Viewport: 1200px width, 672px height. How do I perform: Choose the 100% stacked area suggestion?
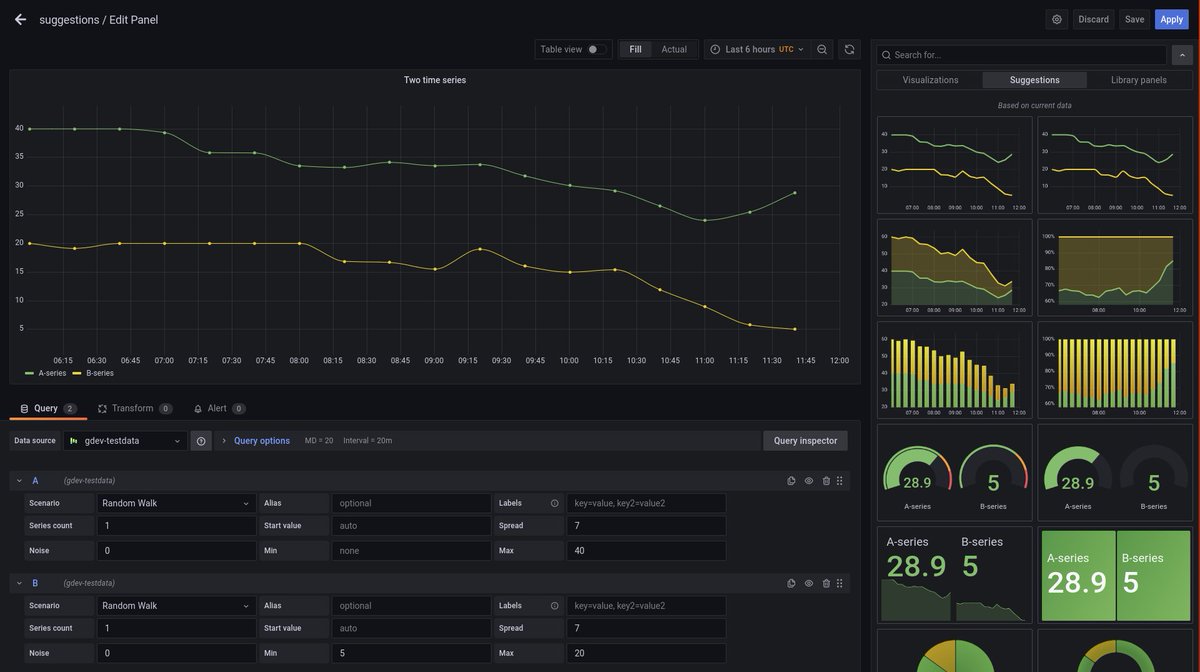pyautogui.click(x=1115, y=267)
